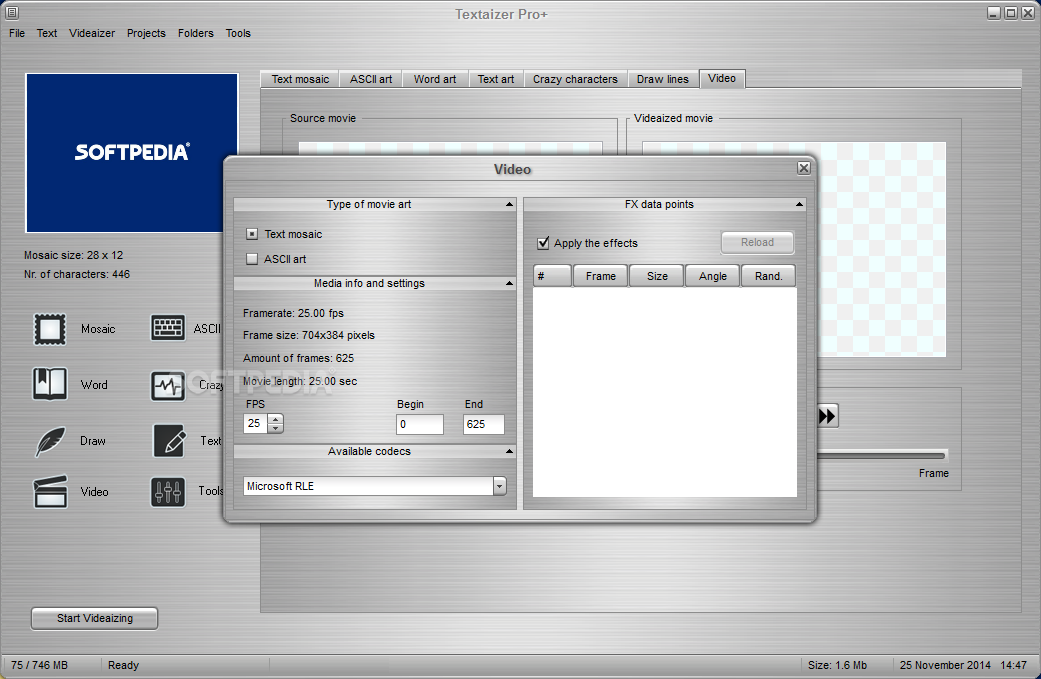Click the Softpedia preview thumbnail
The image size is (1041, 679).
click(131, 153)
